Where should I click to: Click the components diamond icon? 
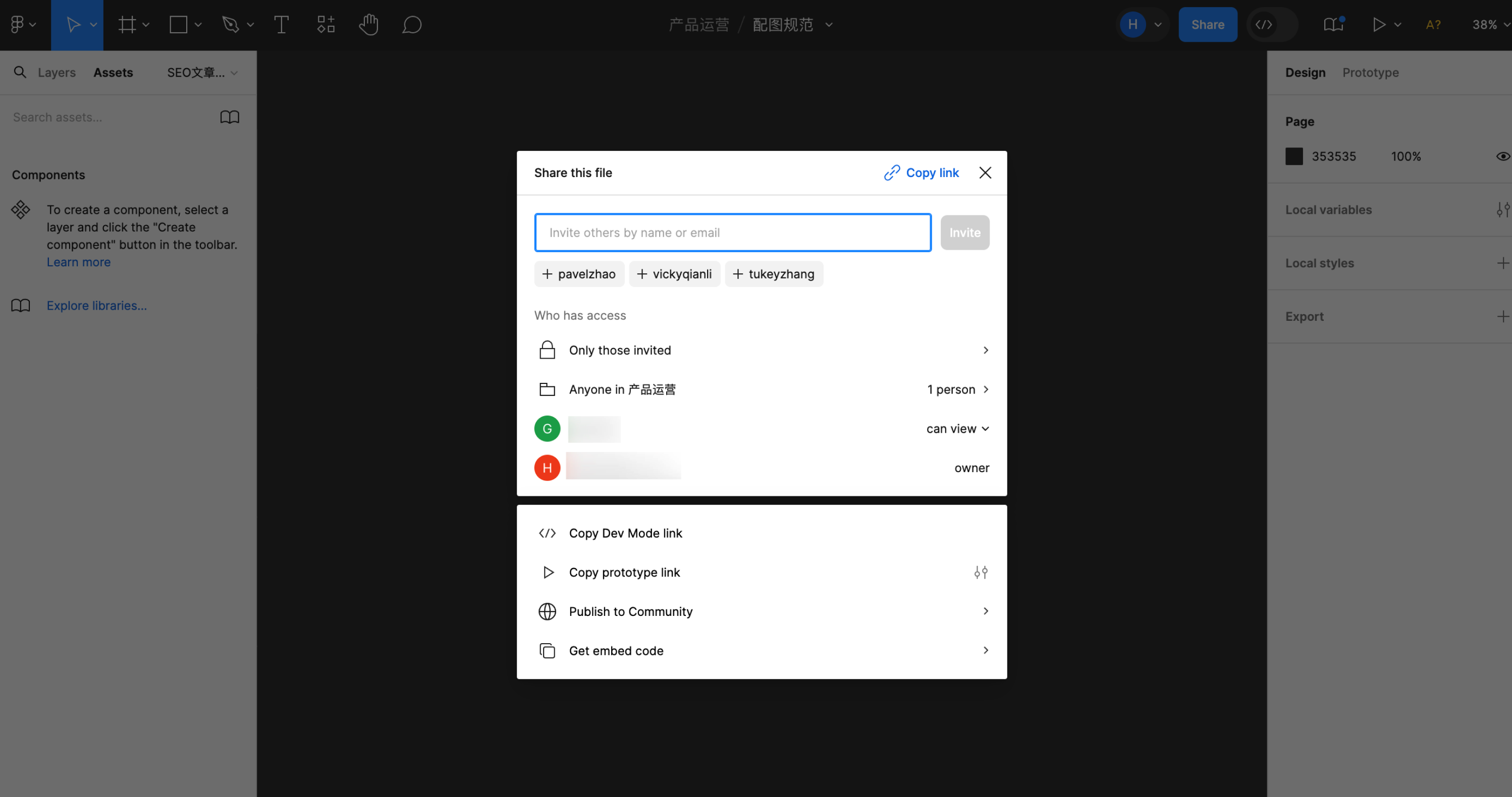tap(21, 210)
